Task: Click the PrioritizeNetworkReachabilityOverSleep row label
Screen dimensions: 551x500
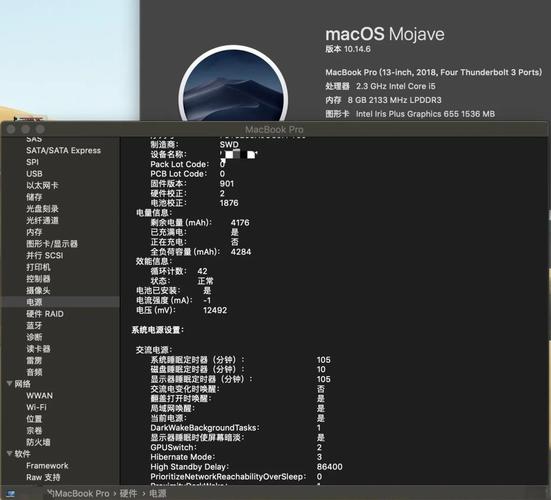Action: (x=228, y=476)
